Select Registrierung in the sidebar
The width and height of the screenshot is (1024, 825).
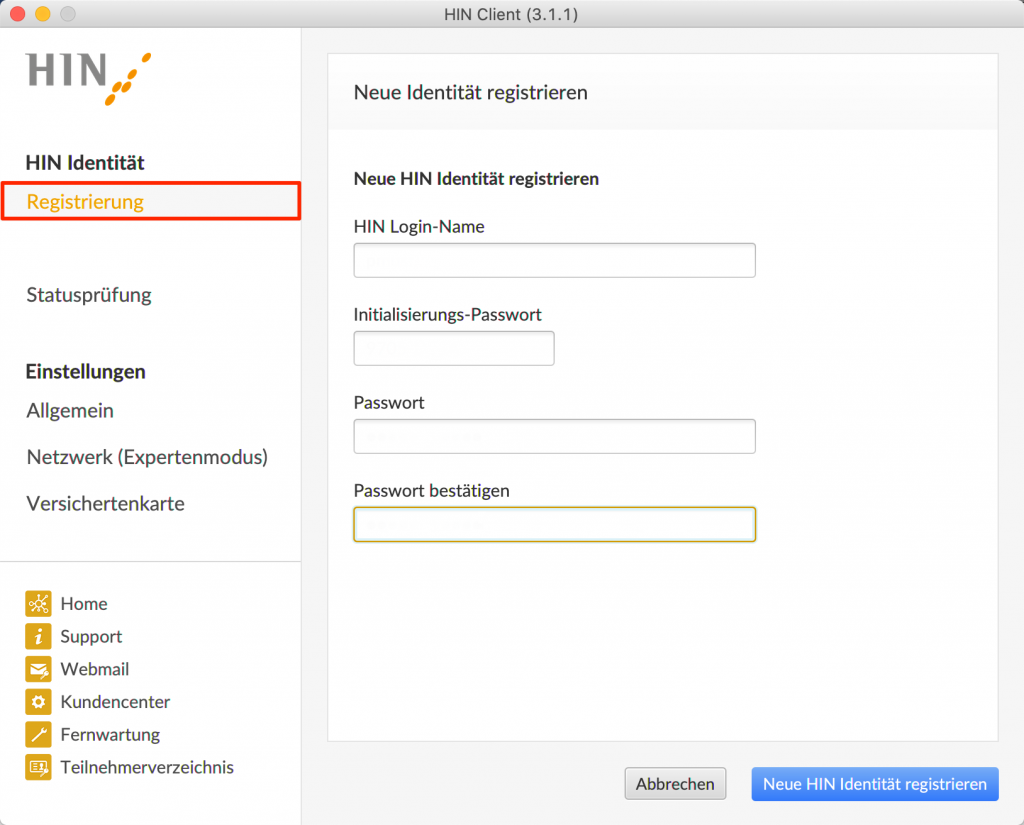(85, 202)
